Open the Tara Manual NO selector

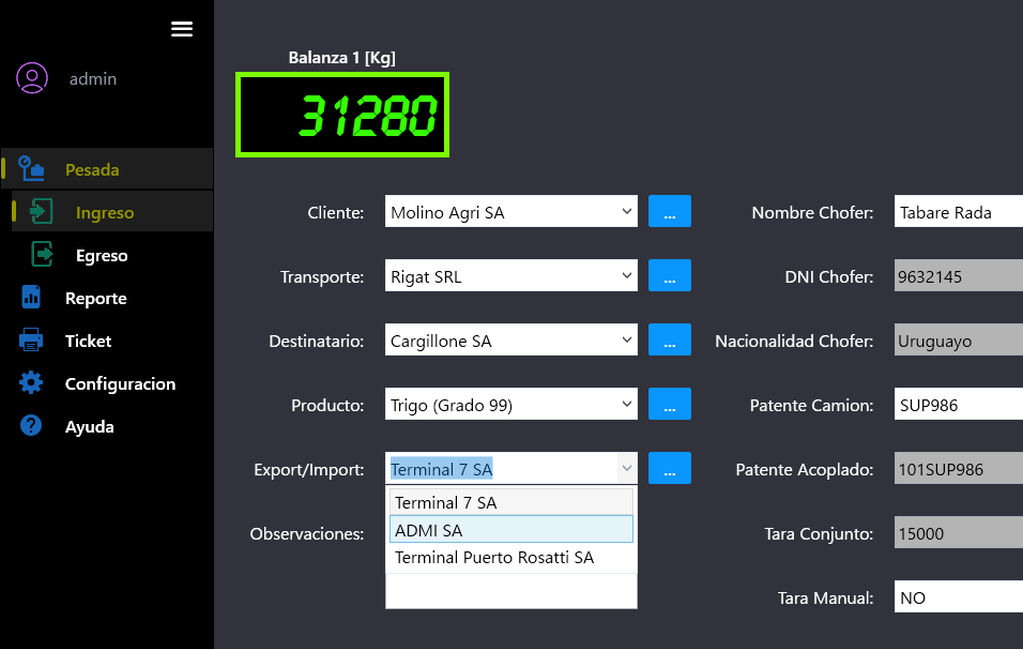pyautogui.click(x=957, y=598)
